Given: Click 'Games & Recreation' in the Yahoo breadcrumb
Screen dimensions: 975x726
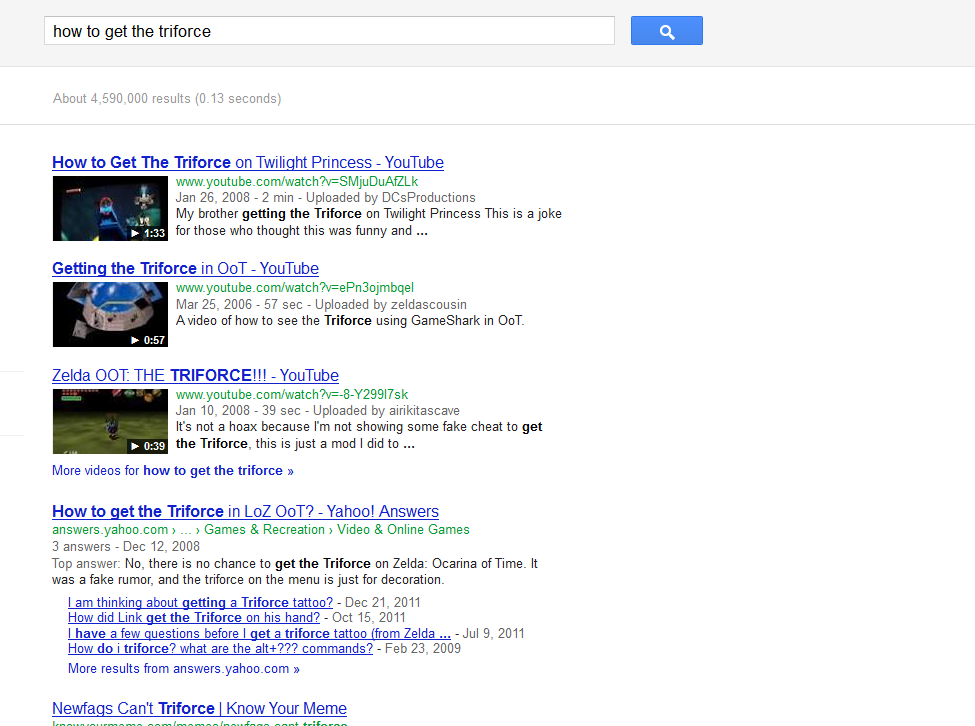Looking at the screenshot, I should pyautogui.click(x=264, y=530).
